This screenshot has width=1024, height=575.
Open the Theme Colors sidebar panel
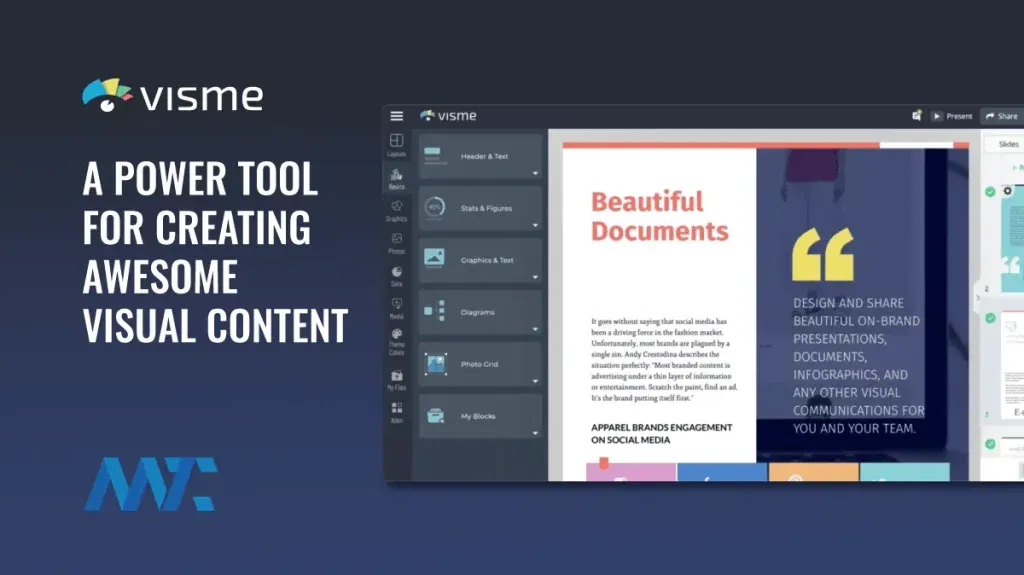click(x=396, y=342)
